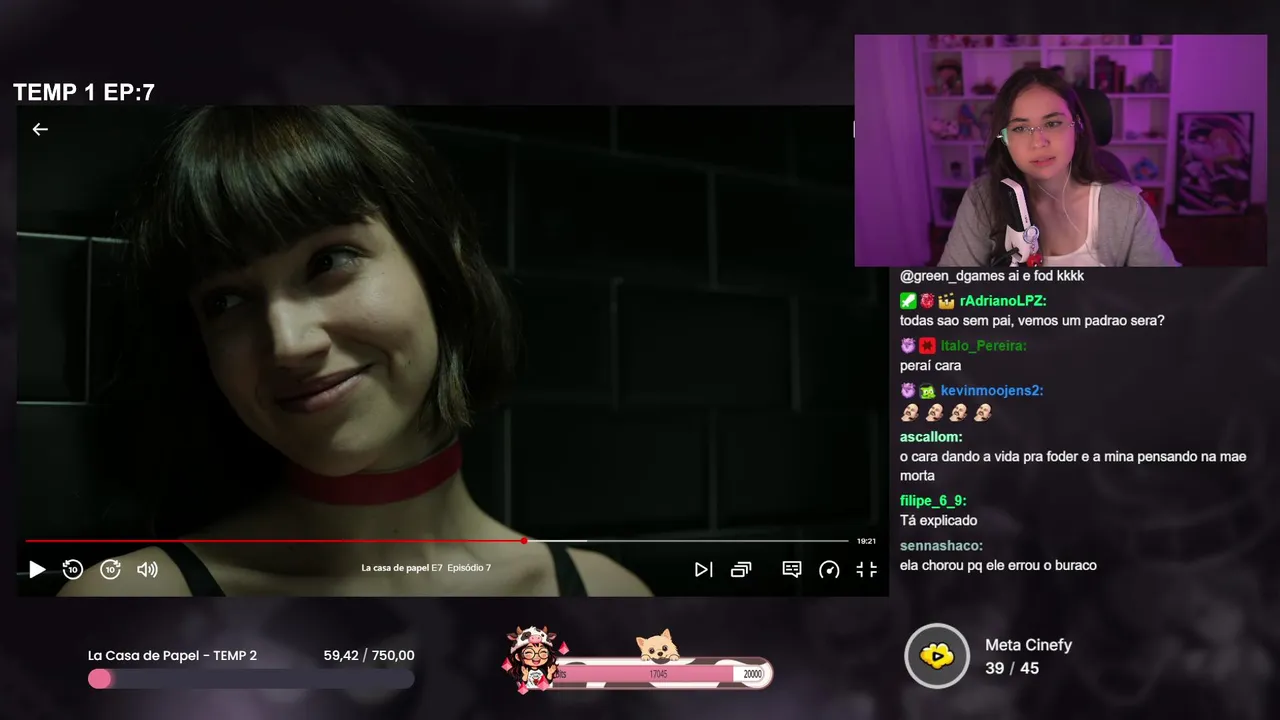This screenshot has width=1280, height=720.
Task: Click the TEMP 1 EP:7 label
Action: point(84,93)
